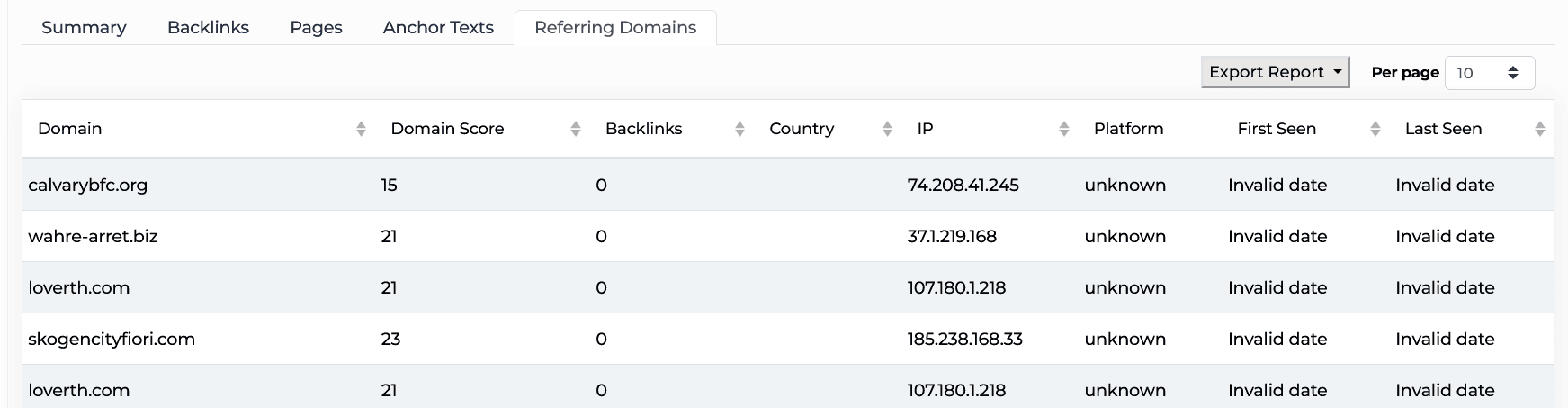Screen dimensions: 1568x408
Task: Click IP address 37.1.219.168
Action: pos(952,236)
